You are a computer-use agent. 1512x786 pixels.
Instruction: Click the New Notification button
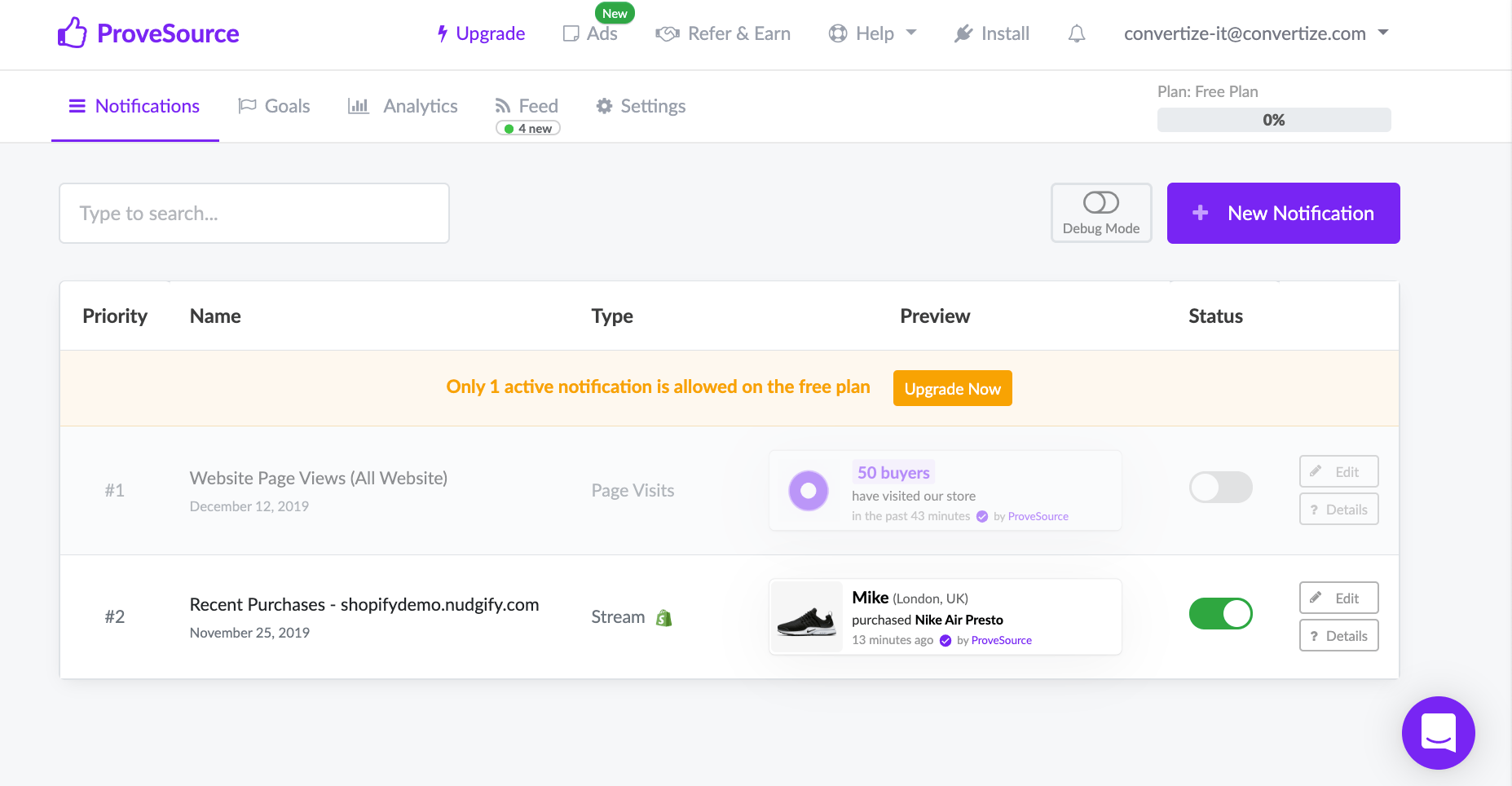point(1284,213)
